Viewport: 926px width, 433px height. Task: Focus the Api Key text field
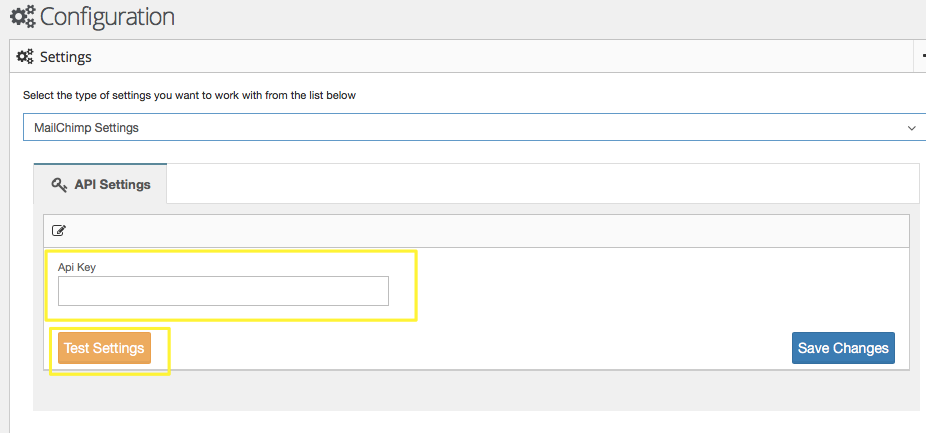223,291
